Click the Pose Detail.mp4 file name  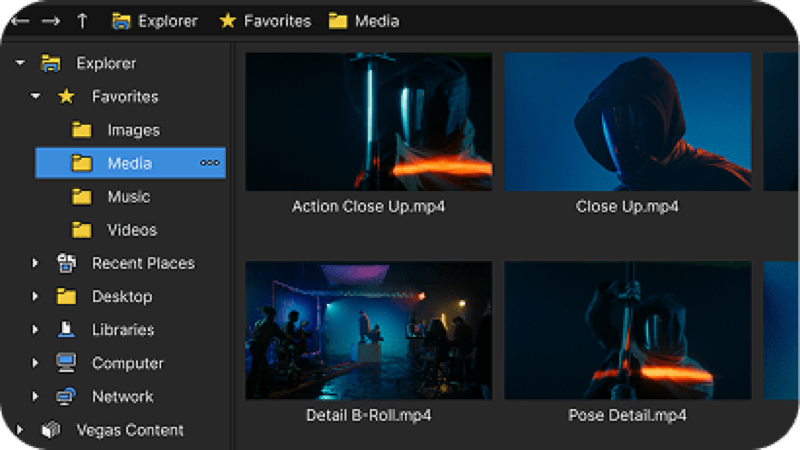point(628,415)
